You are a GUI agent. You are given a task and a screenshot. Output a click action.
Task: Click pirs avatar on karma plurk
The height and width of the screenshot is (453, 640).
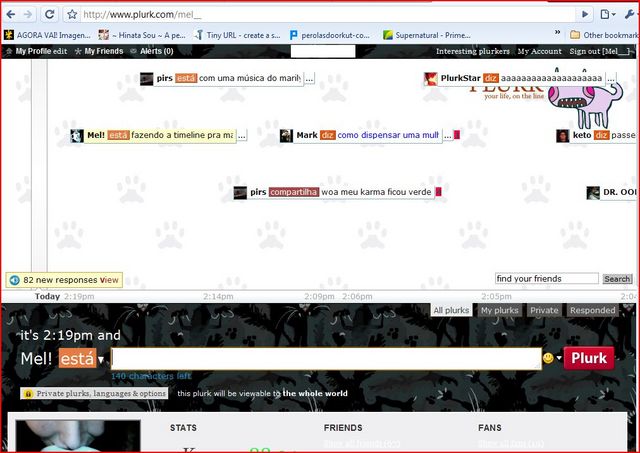(x=240, y=193)
